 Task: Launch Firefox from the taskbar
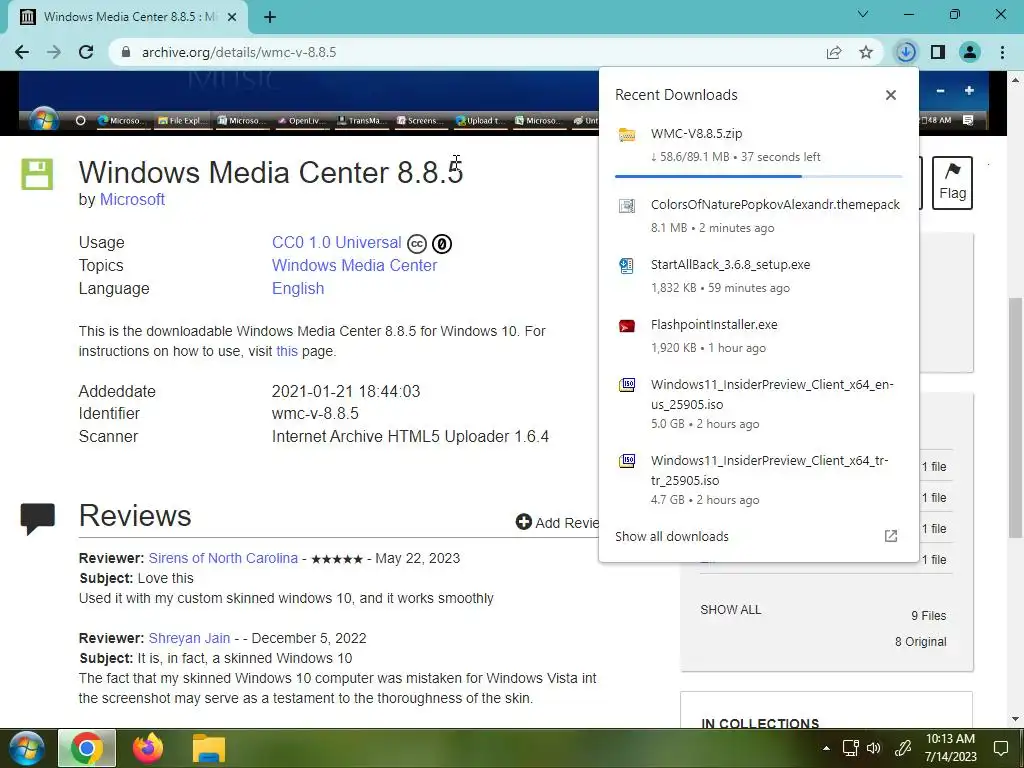(148, 748)
